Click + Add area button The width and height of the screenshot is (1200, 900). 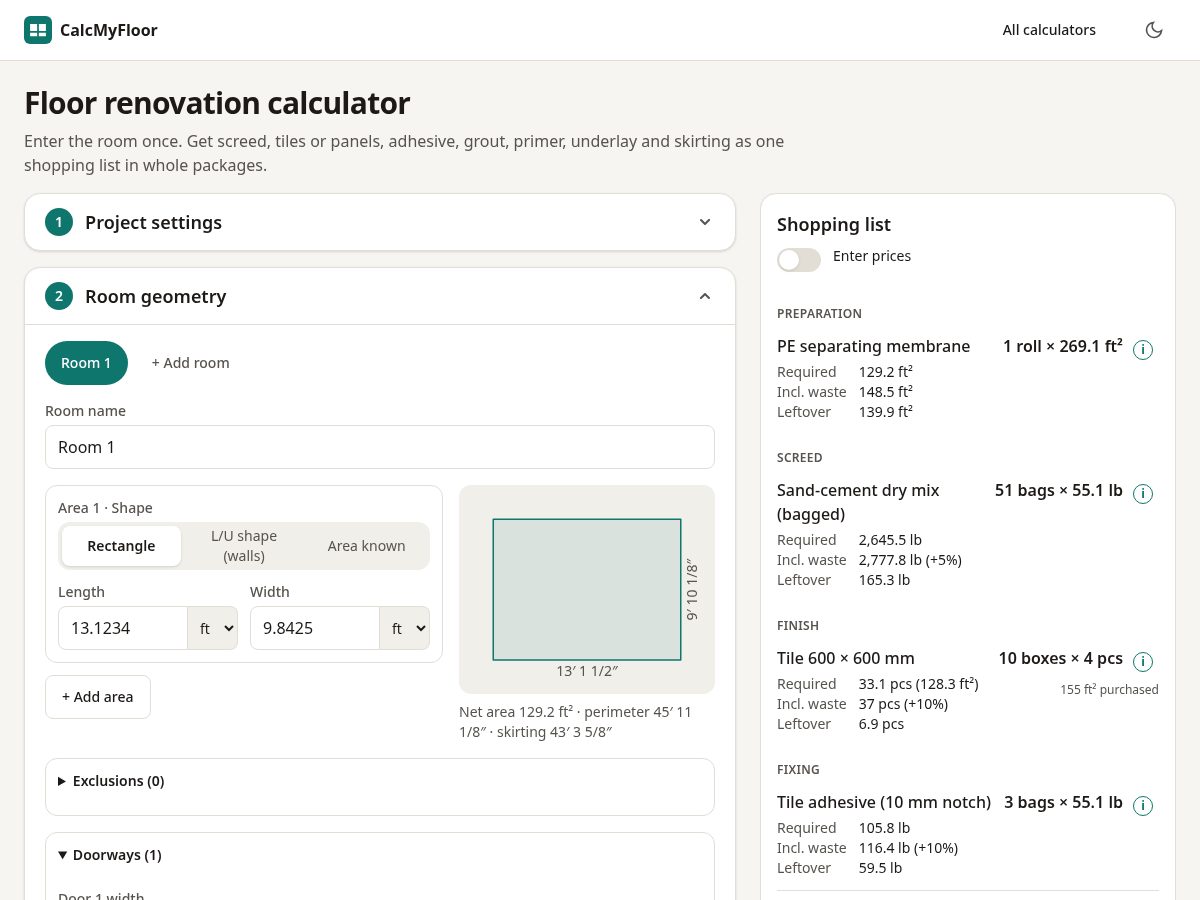pyautogui.click(x=98, y=697)
